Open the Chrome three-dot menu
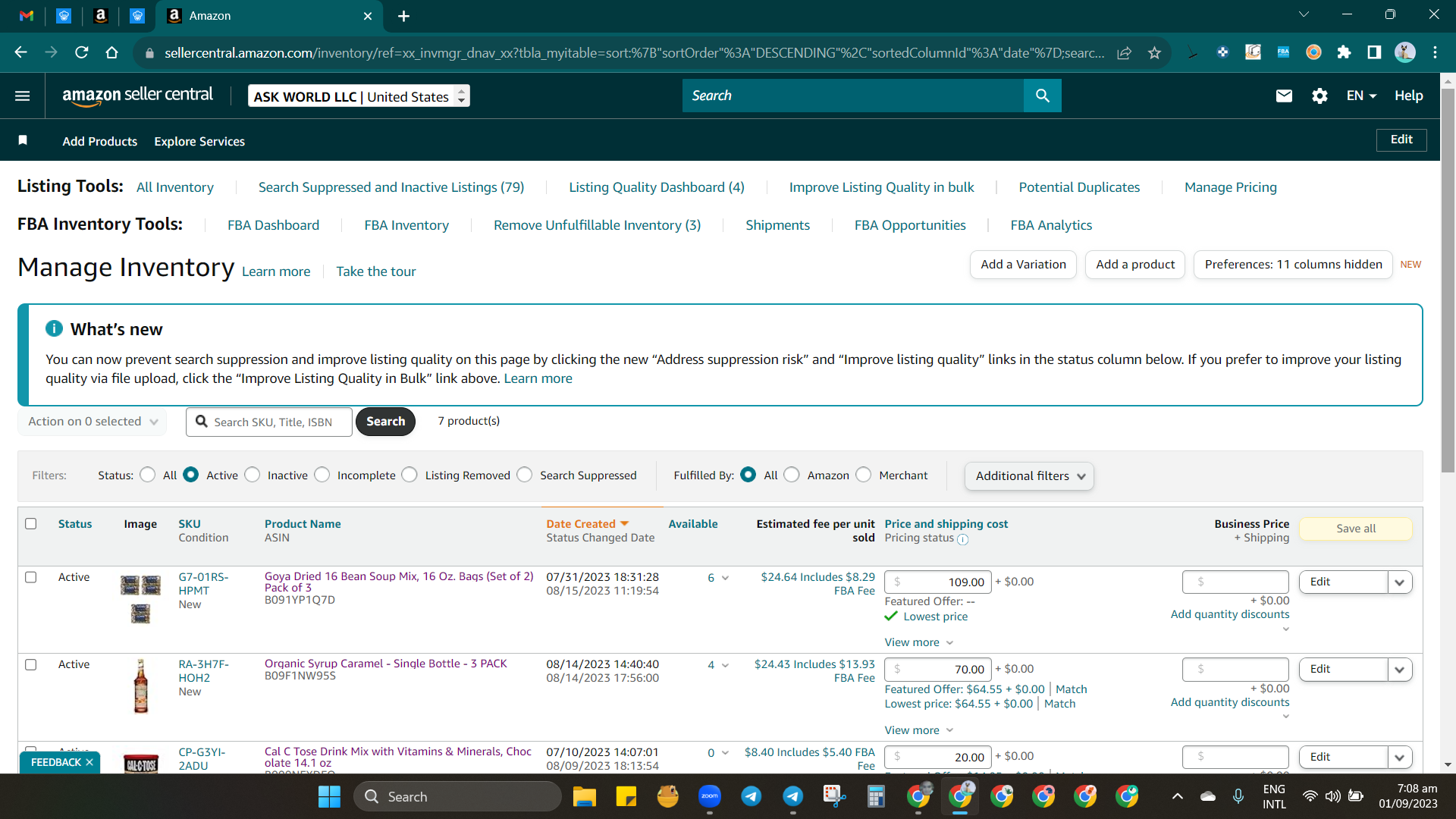This screenshot has width=1456, height=819. pyautogui.click(x=1435, y=52)
